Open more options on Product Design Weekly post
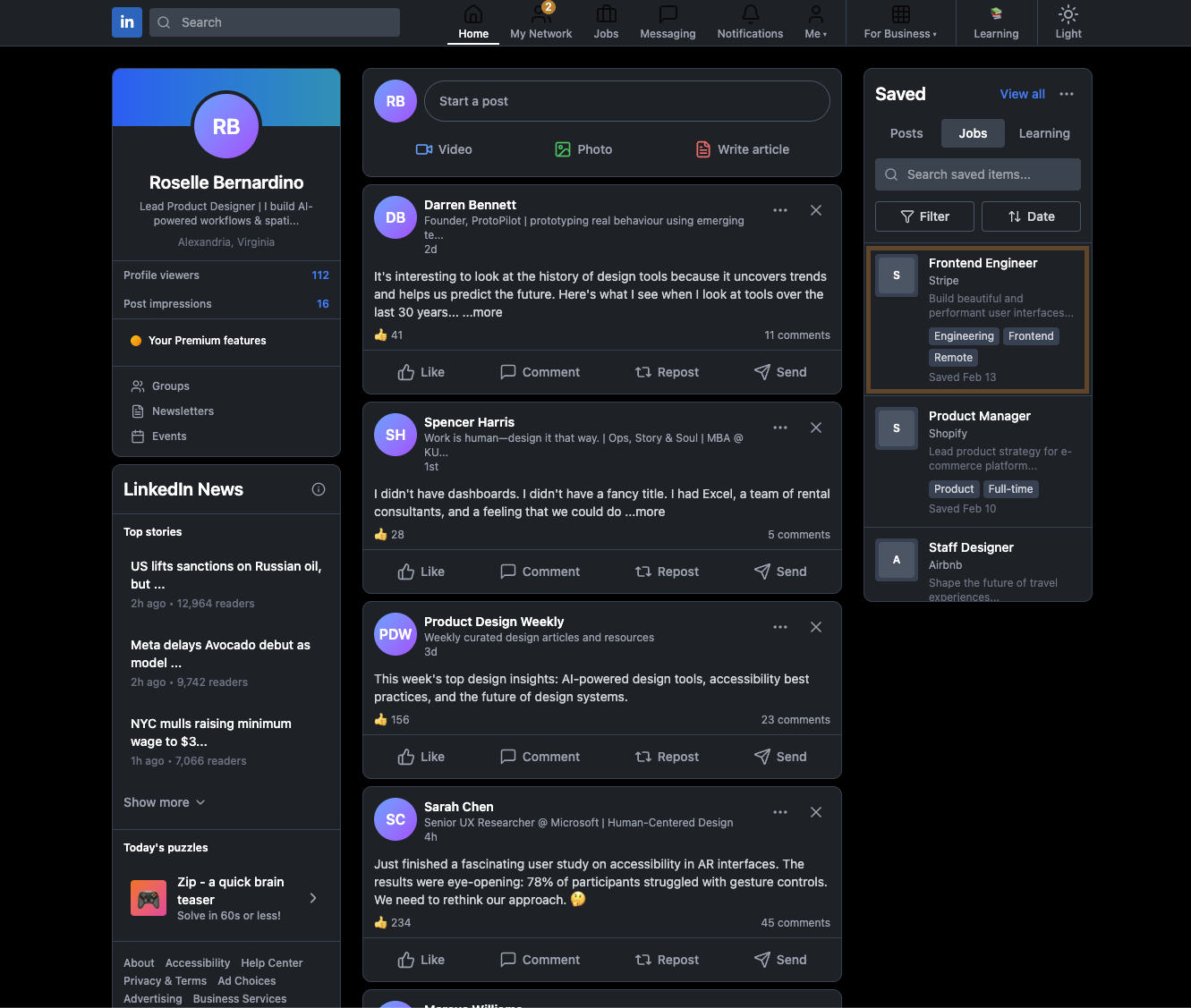Viewport: 1191px width, 1008px height. tap(780, 627)
